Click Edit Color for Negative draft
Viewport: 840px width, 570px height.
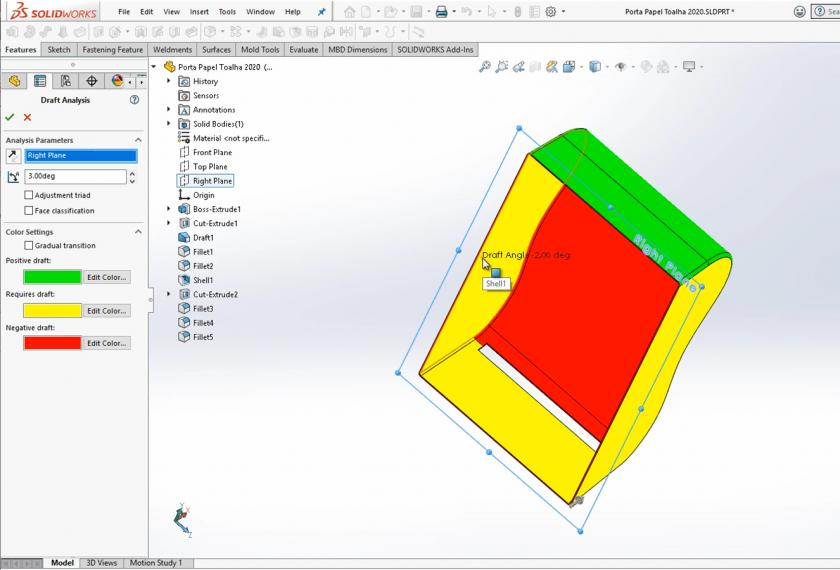[106, 343]
